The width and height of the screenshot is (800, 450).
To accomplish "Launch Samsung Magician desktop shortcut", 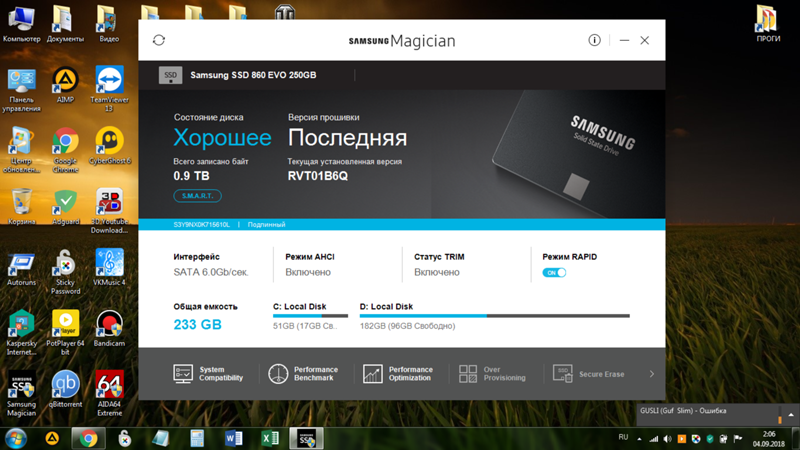I will [x=21, y=394].
